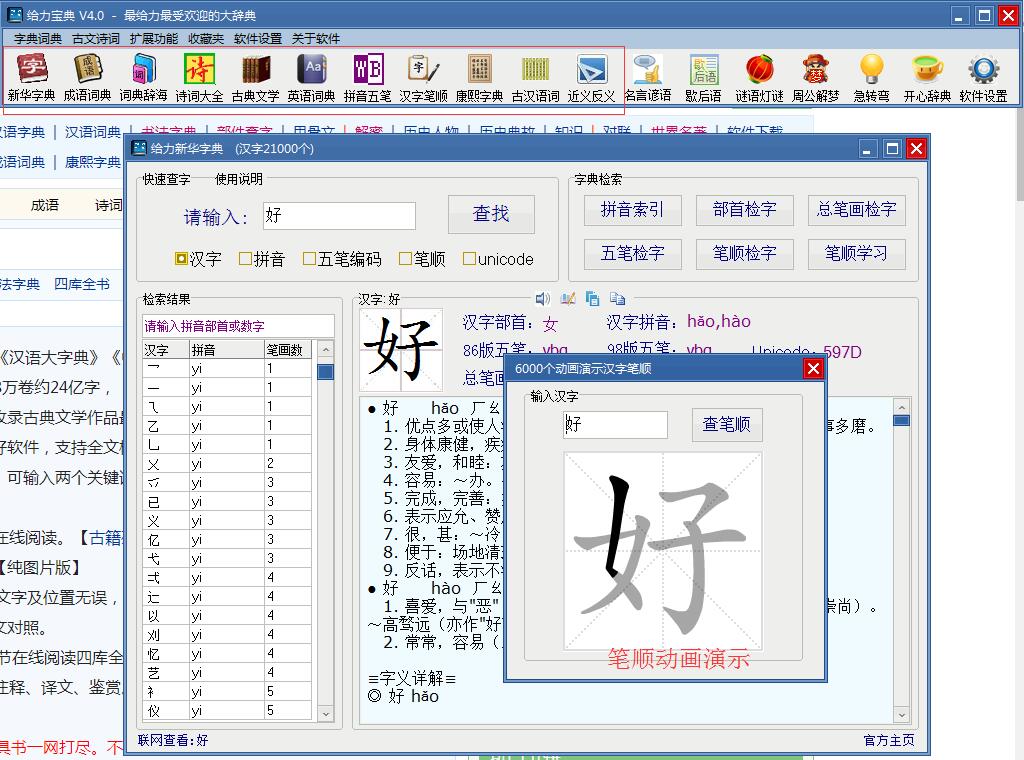Open the 软件设置 menu in menu bar
This screenshot has height=760, width=1024.
[258, 39]
